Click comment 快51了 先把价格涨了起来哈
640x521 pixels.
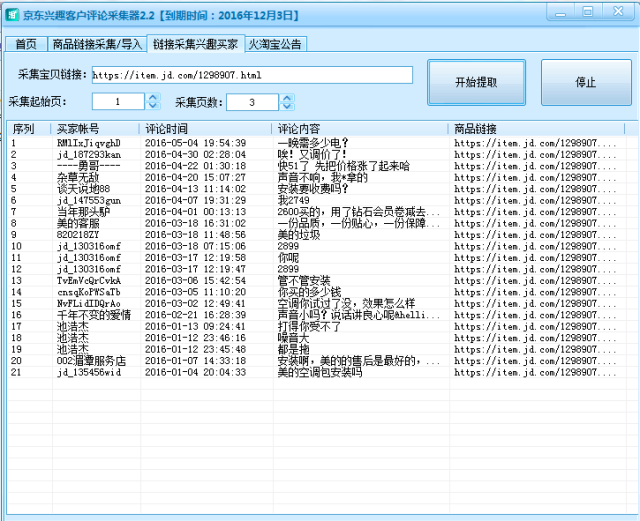(344, 166)
